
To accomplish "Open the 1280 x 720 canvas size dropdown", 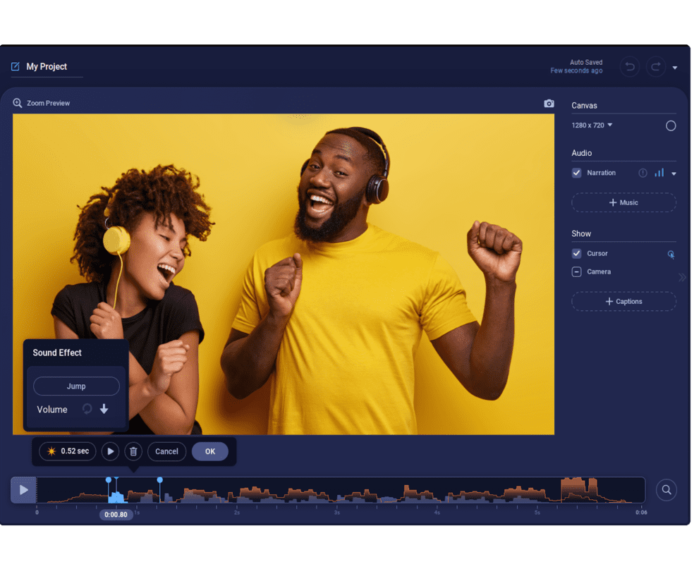I will [x=592, y=125].
